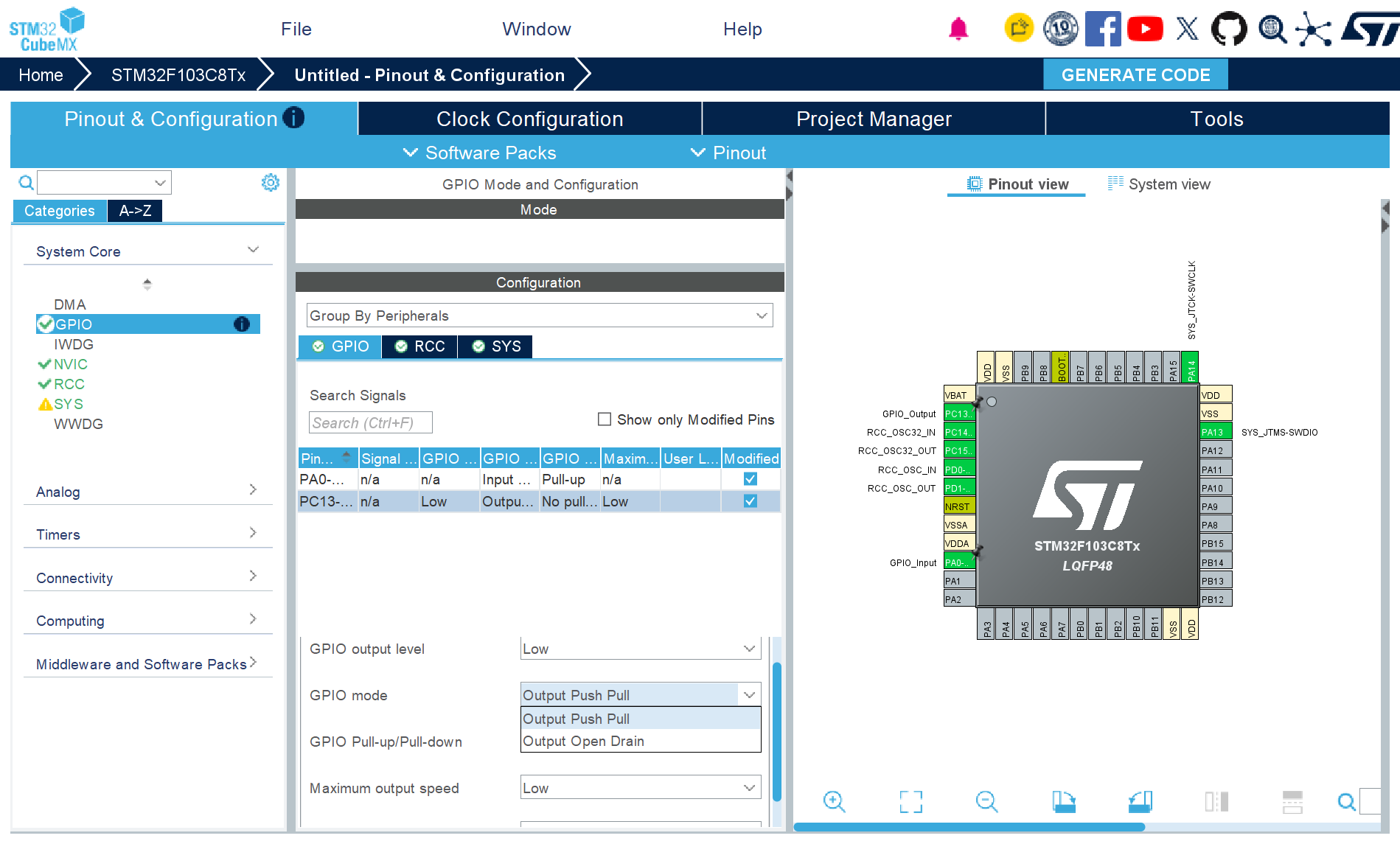
Task: Open the GPIO output level dropdown
Action: coord(641,649)
